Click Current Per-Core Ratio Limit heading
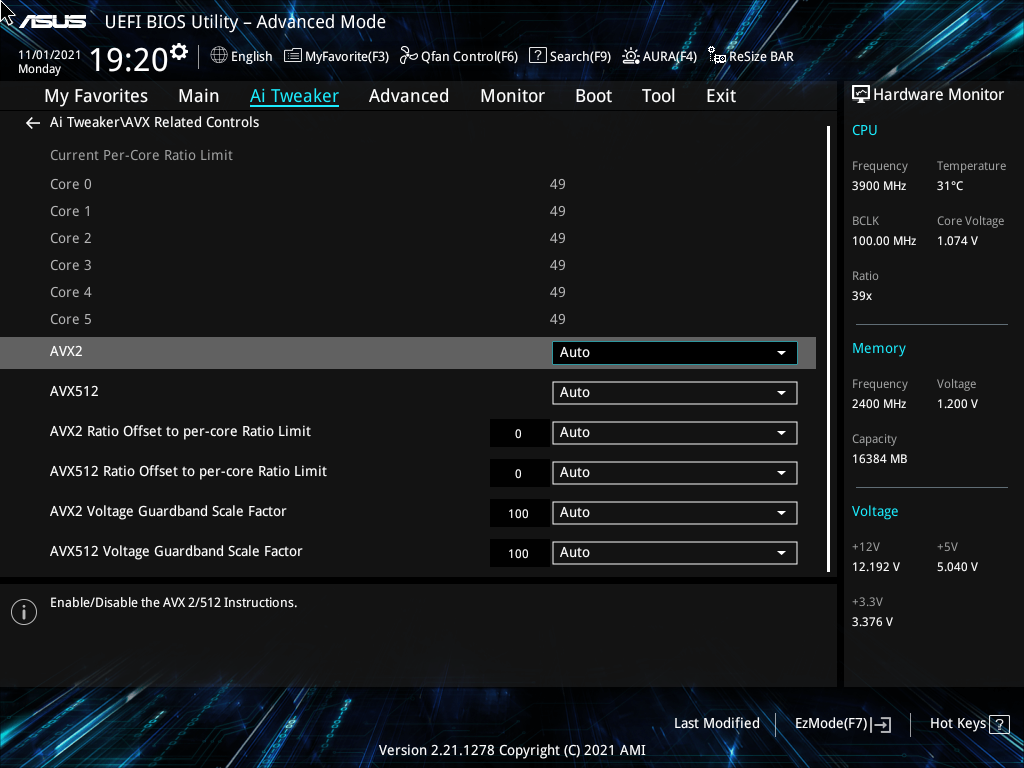Screen dimensions: 1024x768 (x=142, y=155)
